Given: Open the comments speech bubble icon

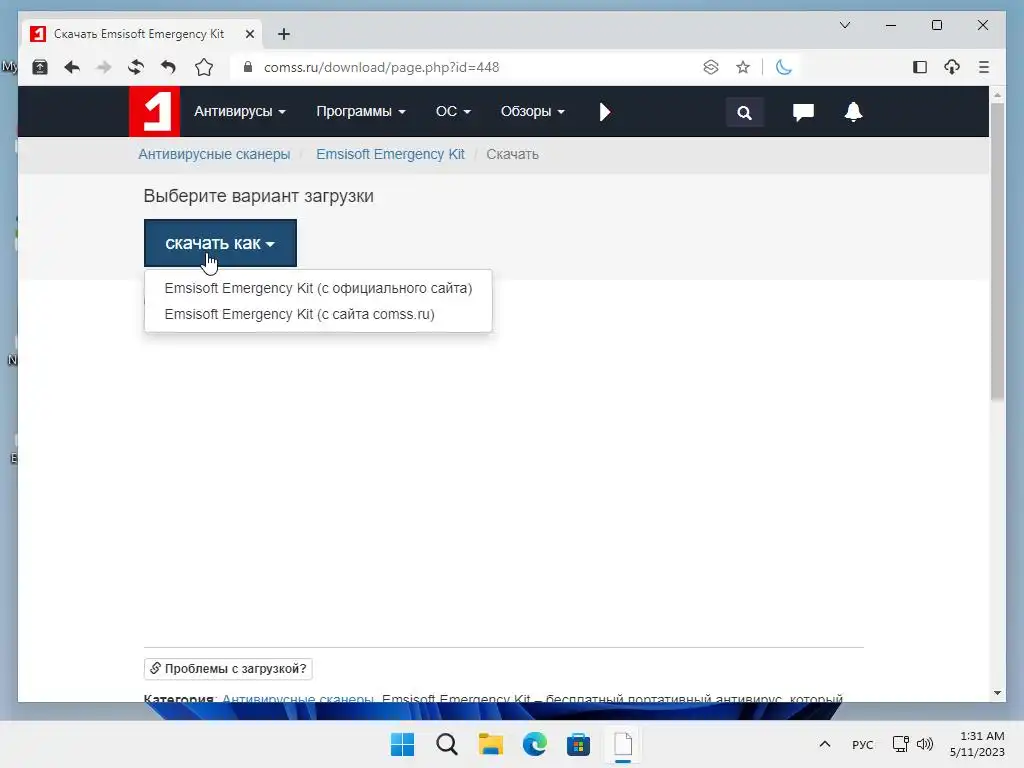Looking at the screenshot, I should pos(803,112).
